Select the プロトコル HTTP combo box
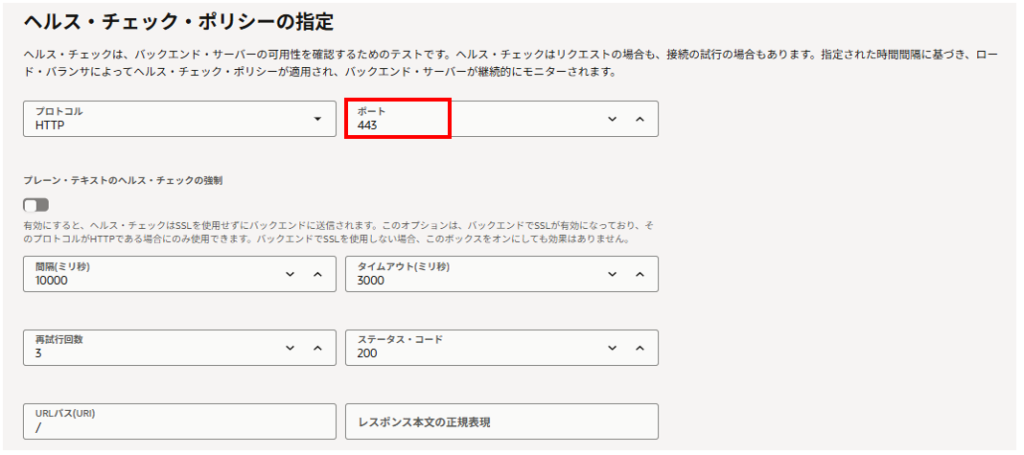 point(160,119)
